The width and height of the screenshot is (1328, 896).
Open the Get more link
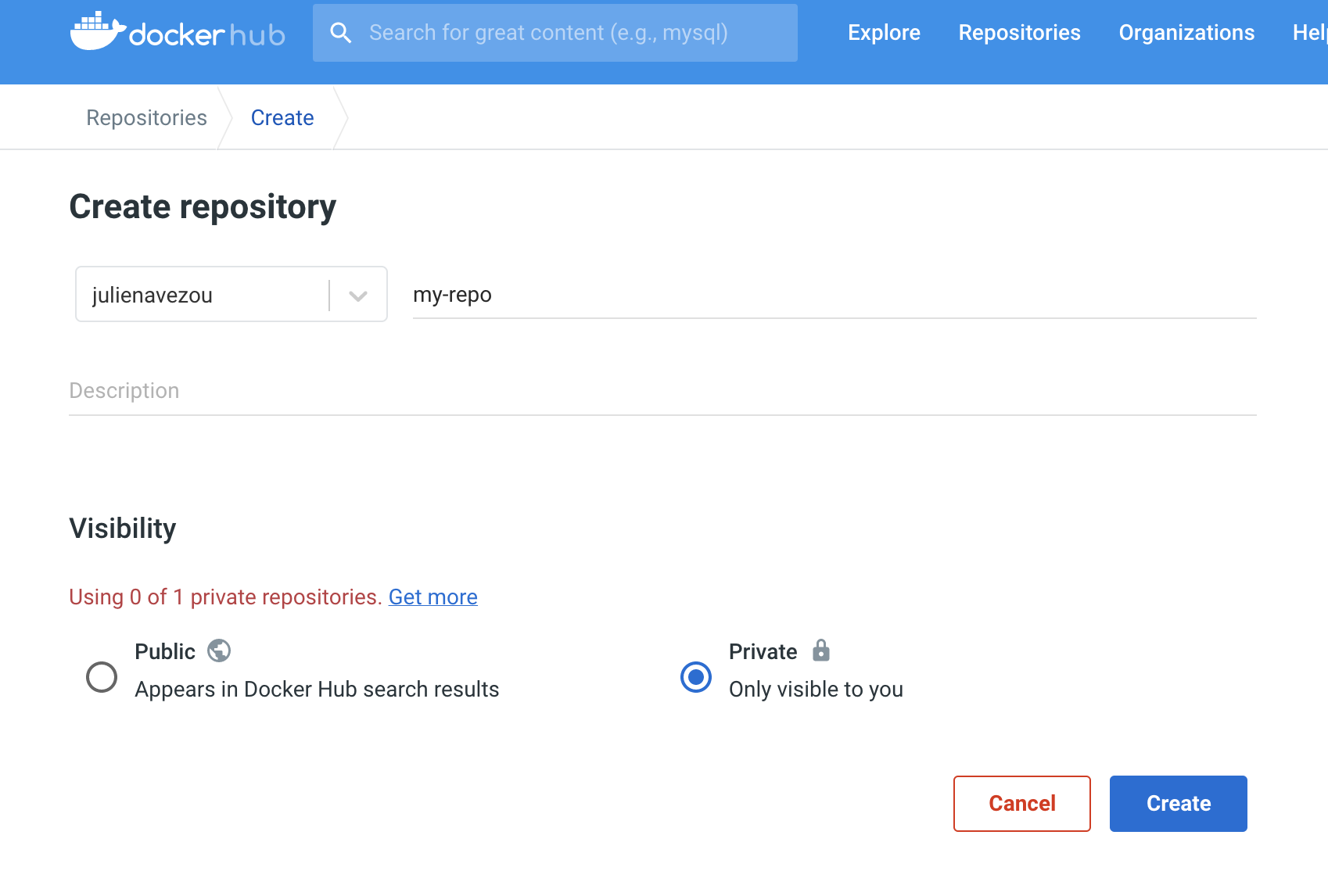(432, 597)
